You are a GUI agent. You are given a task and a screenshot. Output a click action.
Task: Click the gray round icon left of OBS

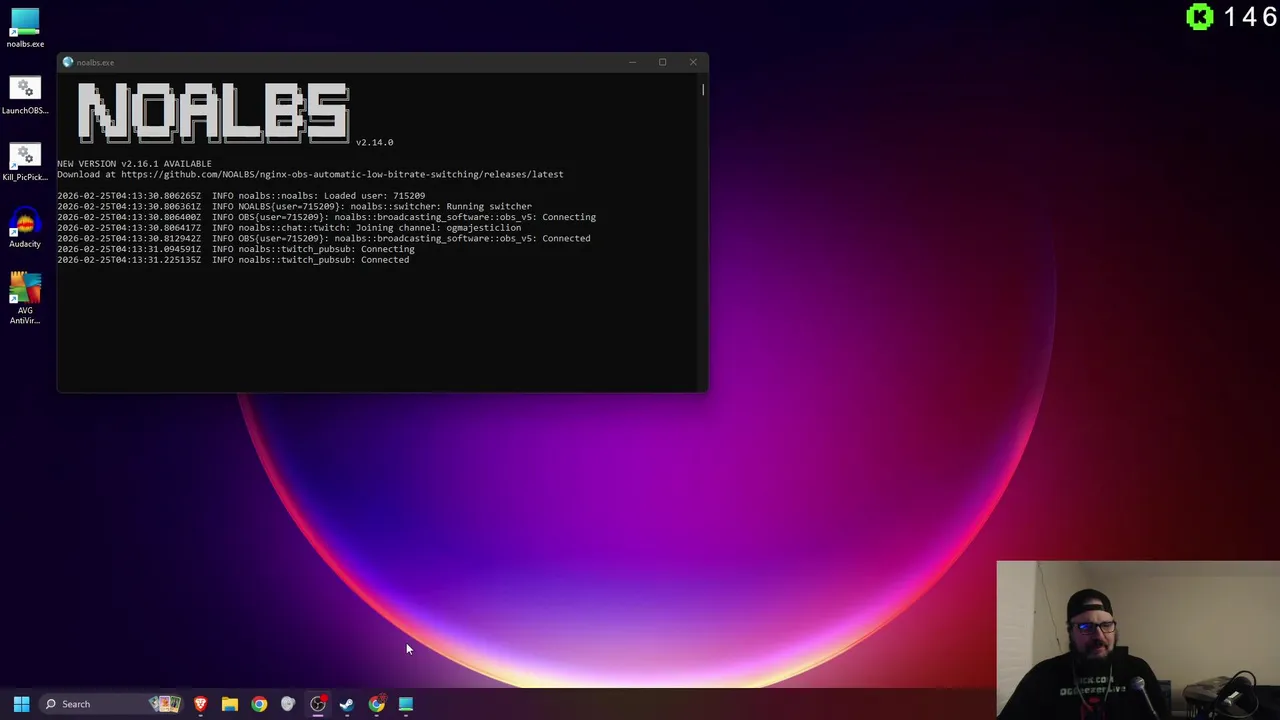(x=288, y=704)
